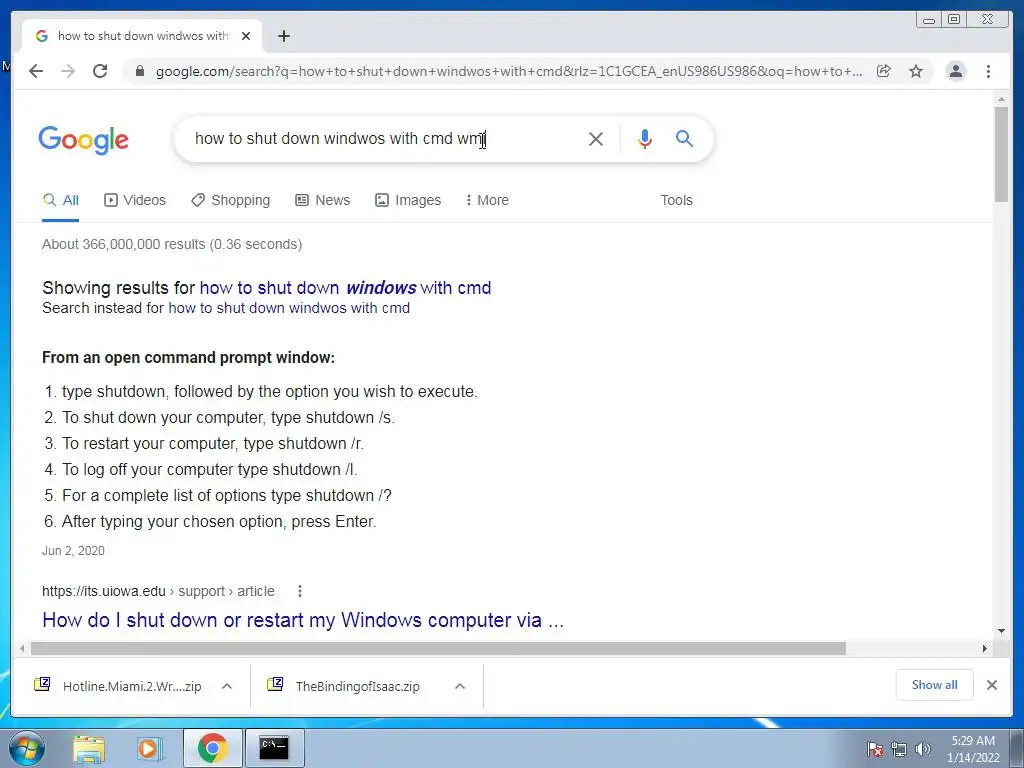Click the horizontal scrollbar thumb
Image resolution: width=1024 pixels, height=768 pixels.
point(438,648)
